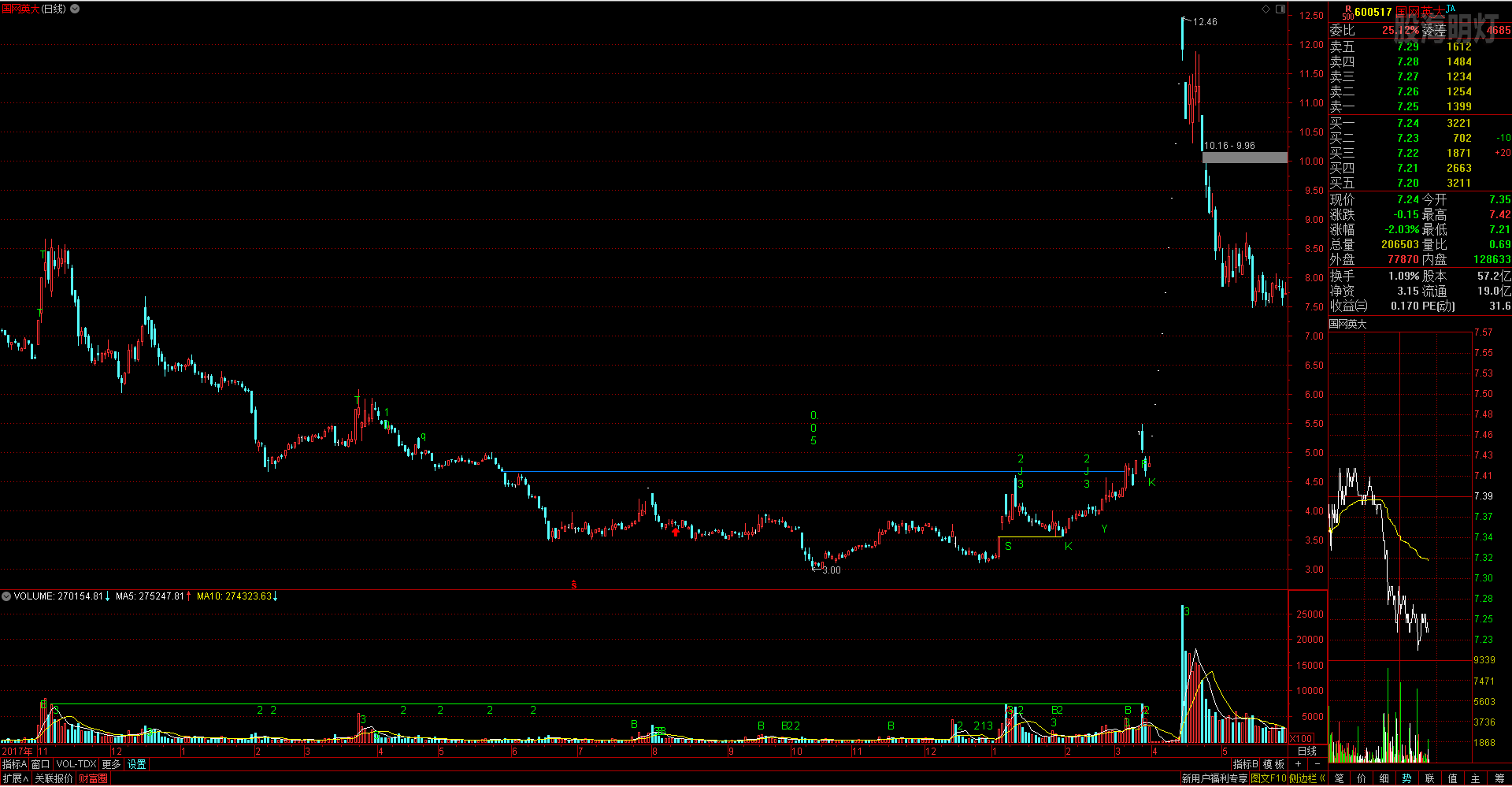Click the 3.00 low price label
This screenshot has height=787, width=1512.
(832, 570)
